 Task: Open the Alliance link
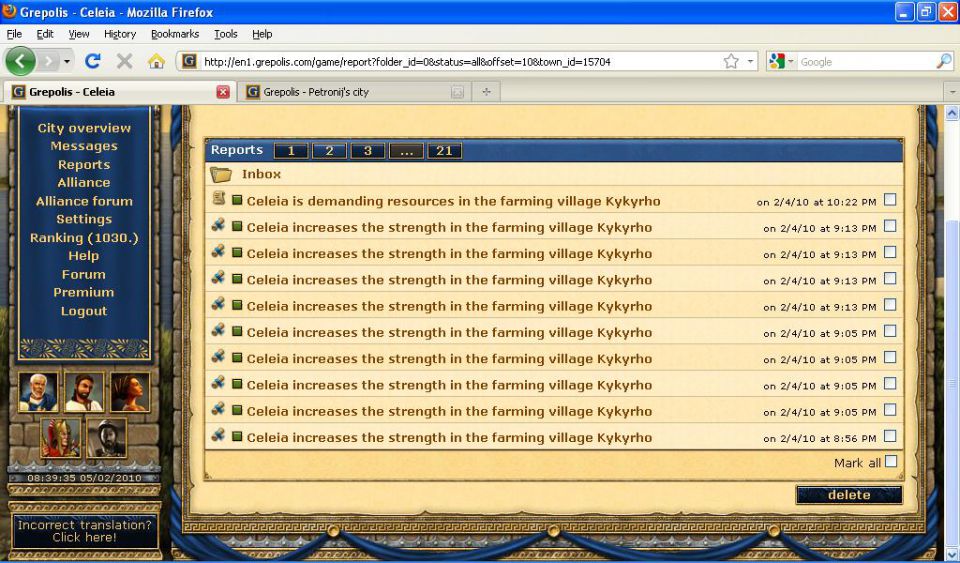(x=84, y=182)
